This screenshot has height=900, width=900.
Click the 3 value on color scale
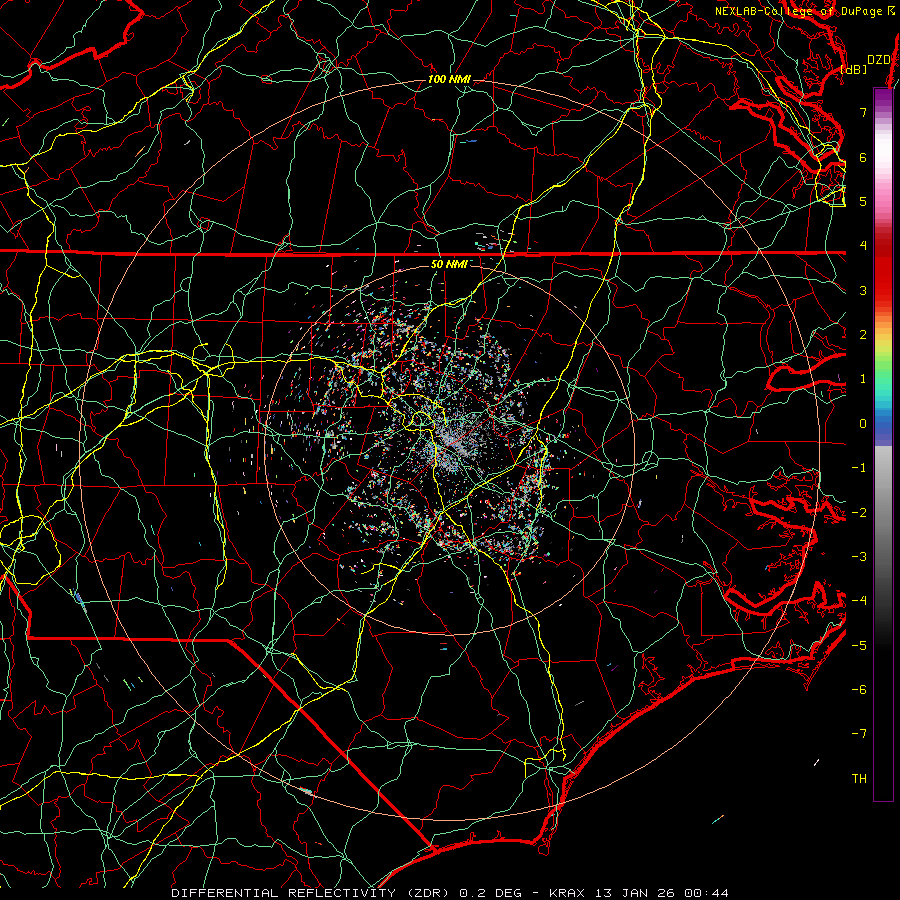click(863, 290)
